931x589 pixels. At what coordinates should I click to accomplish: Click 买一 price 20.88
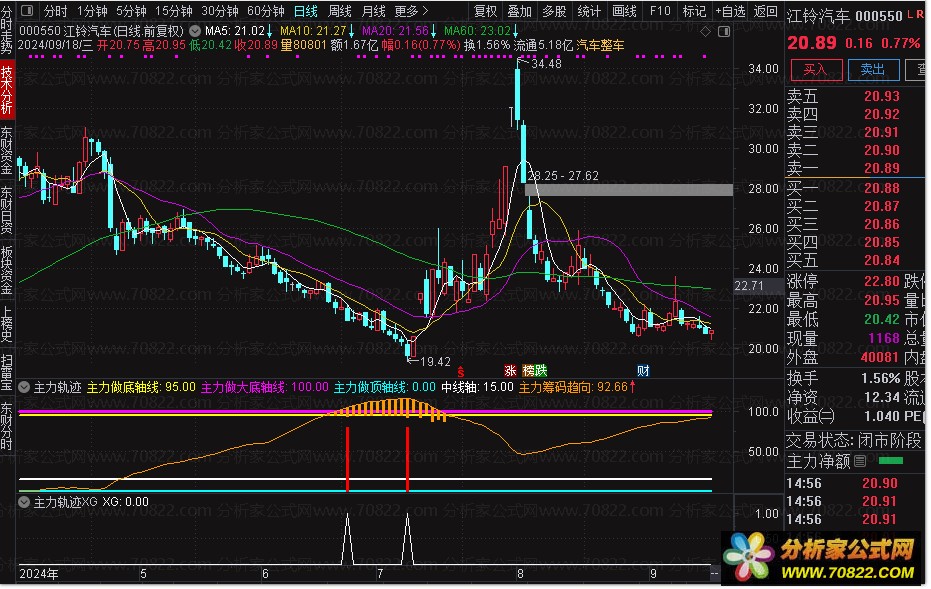[x=882, y=189]
